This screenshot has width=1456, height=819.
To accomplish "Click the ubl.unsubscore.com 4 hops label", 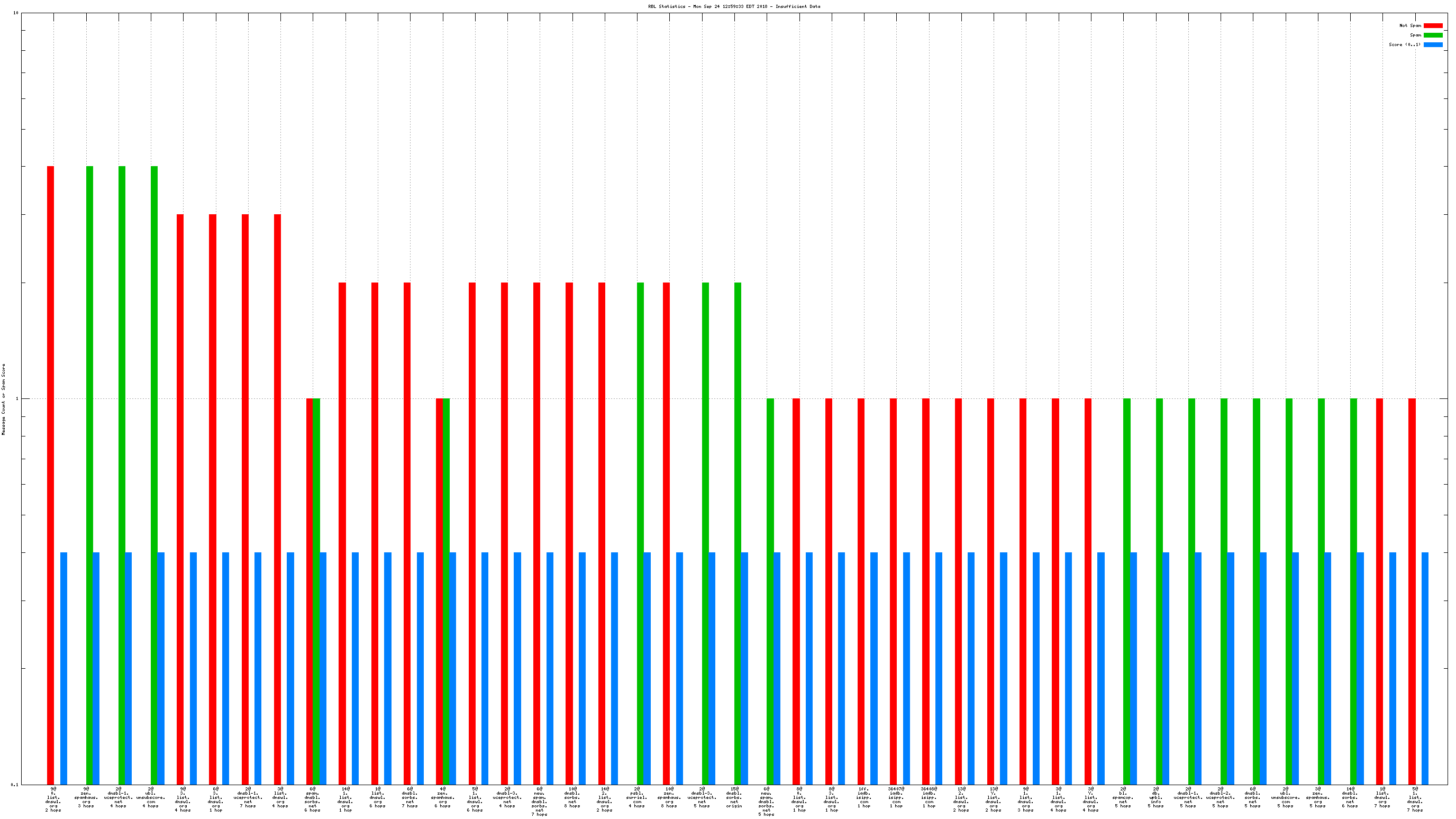I will coord(150,797).
